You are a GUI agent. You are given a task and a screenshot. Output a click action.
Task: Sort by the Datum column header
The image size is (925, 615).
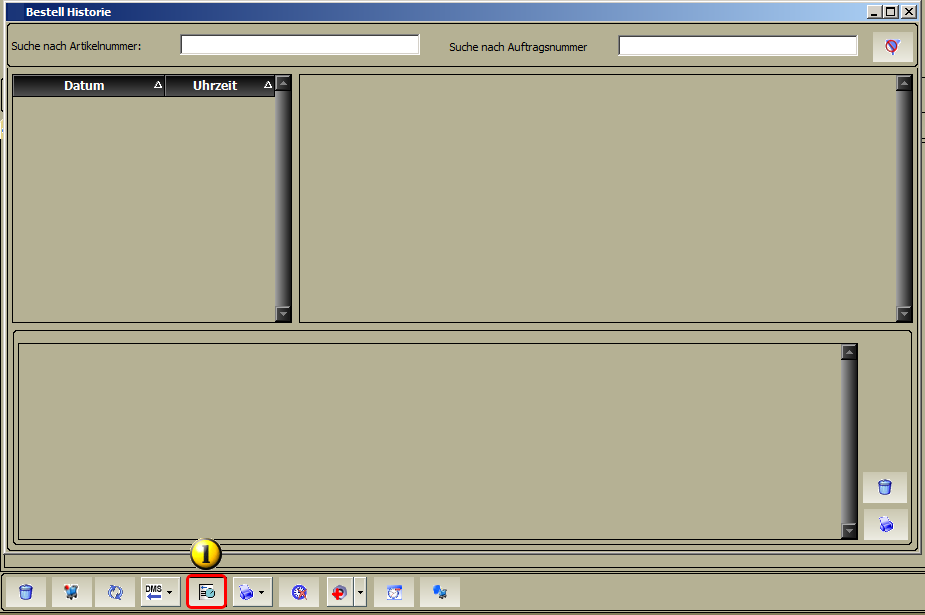(88, 85)
